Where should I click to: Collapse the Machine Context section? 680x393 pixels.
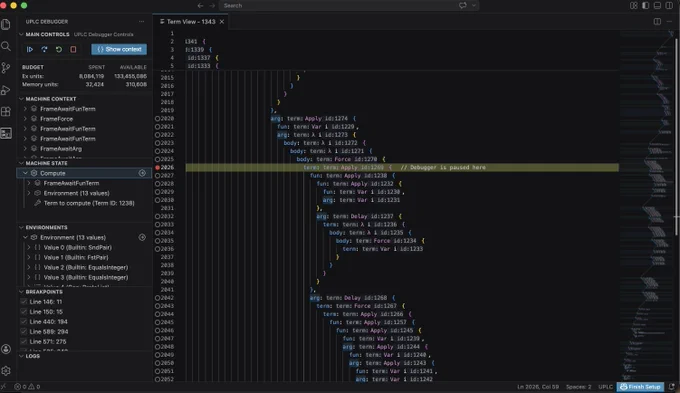tap(21, 99)
